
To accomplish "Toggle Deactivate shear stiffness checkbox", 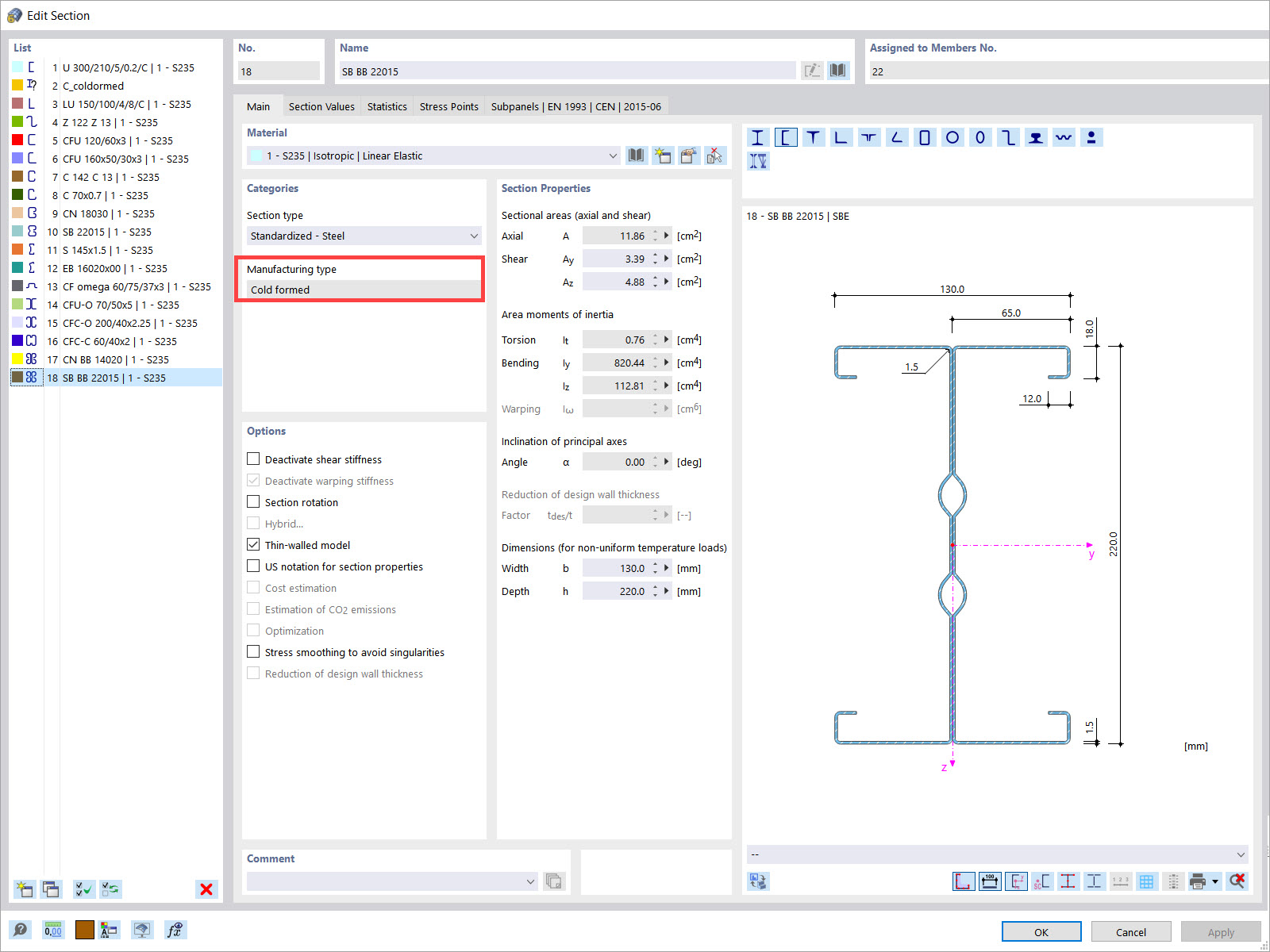I will 253,459.
